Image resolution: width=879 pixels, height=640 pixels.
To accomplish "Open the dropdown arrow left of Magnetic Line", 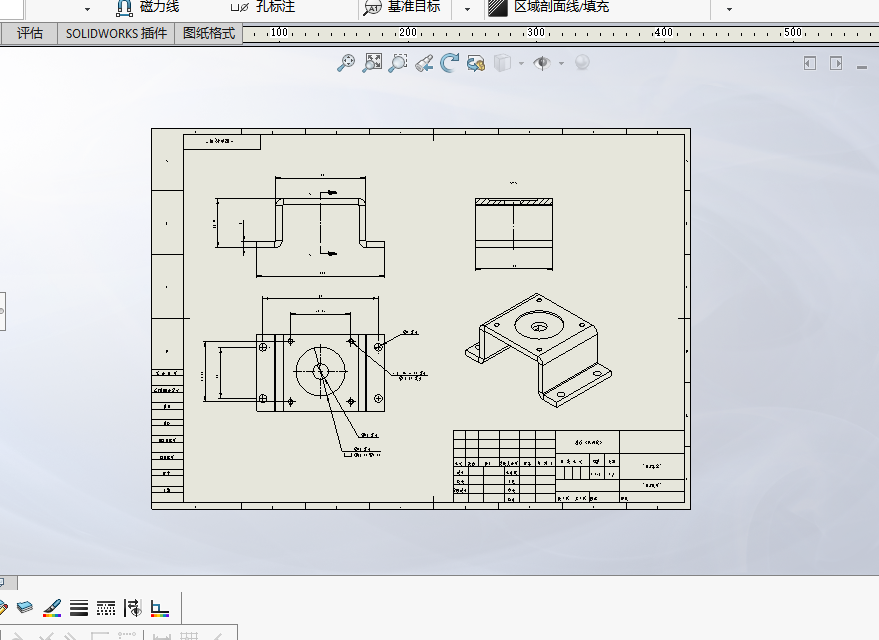I will (87, 9).
